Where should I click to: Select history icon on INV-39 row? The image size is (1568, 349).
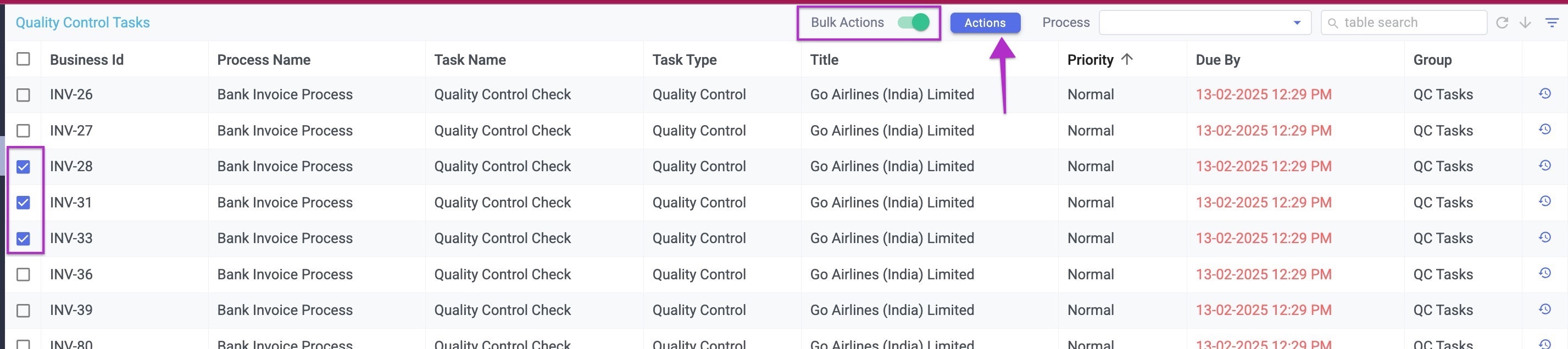coord(1544,310)
